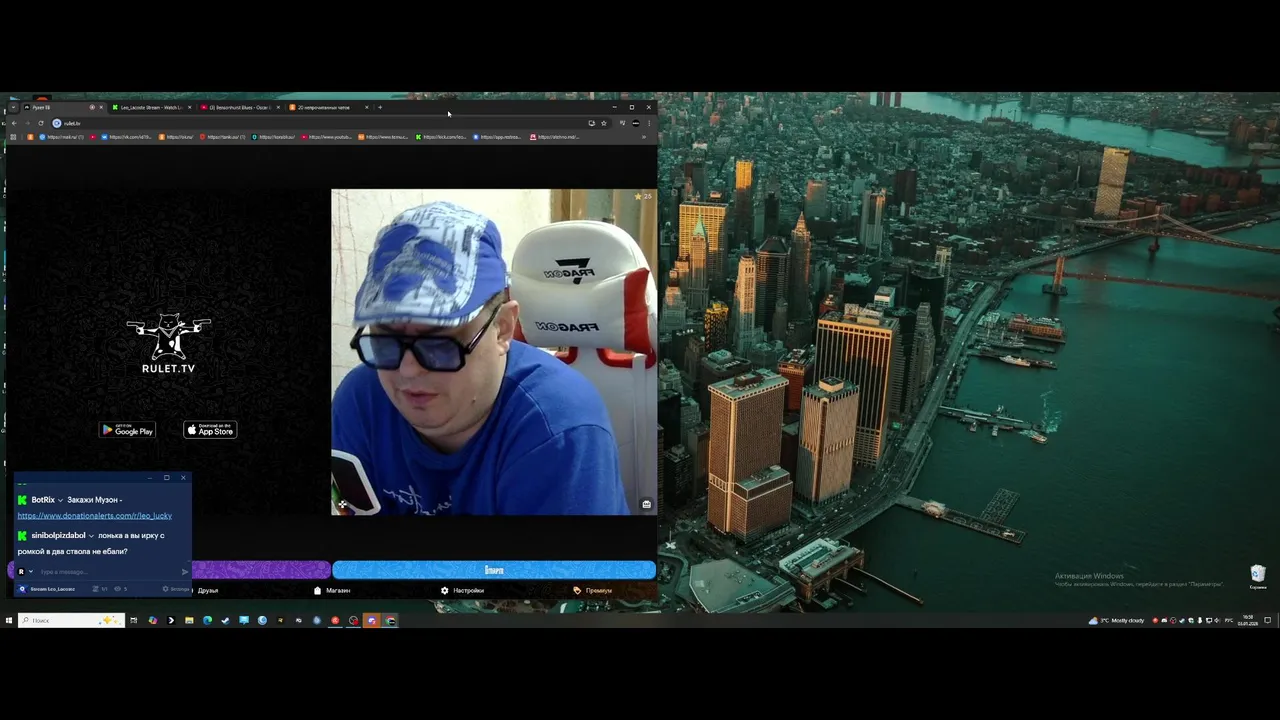The height and width of the screenshot is (720, 1280).
Task: Open the Recycle Bin on desktop
Action: click(1258, 576)
